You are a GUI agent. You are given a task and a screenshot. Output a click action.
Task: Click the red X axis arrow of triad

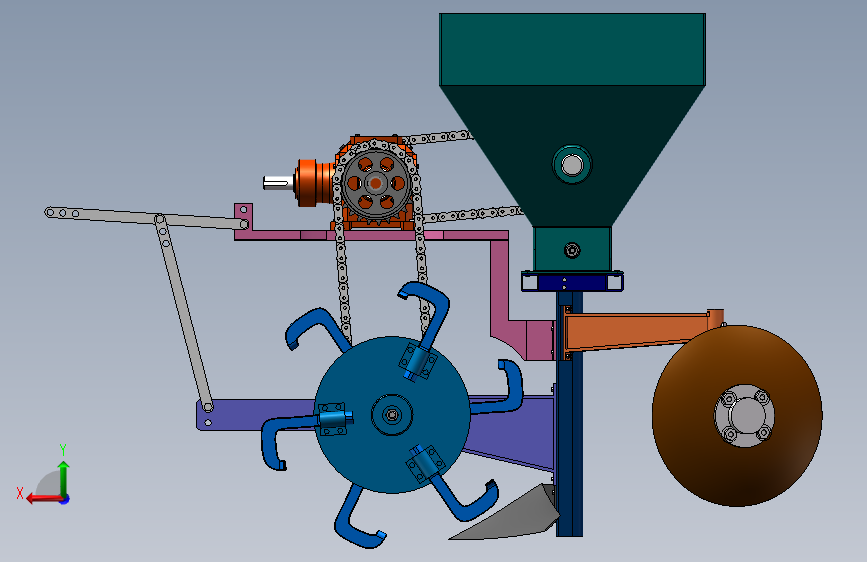44,498
